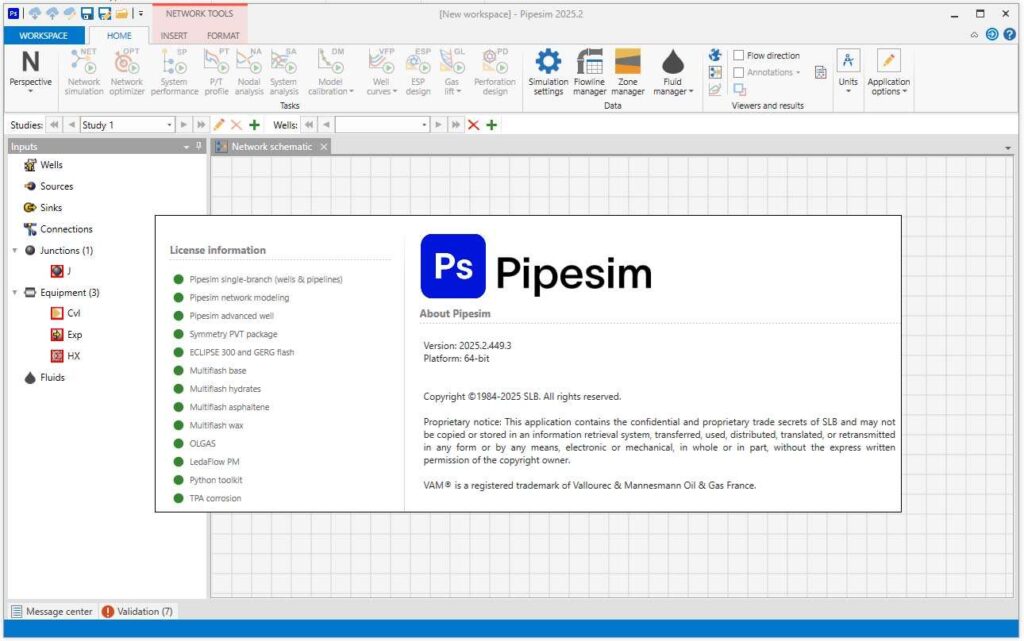Click the blue arrow-circle icon beside Help
This screenshot has width=1024, height=641.
point(992,35)
